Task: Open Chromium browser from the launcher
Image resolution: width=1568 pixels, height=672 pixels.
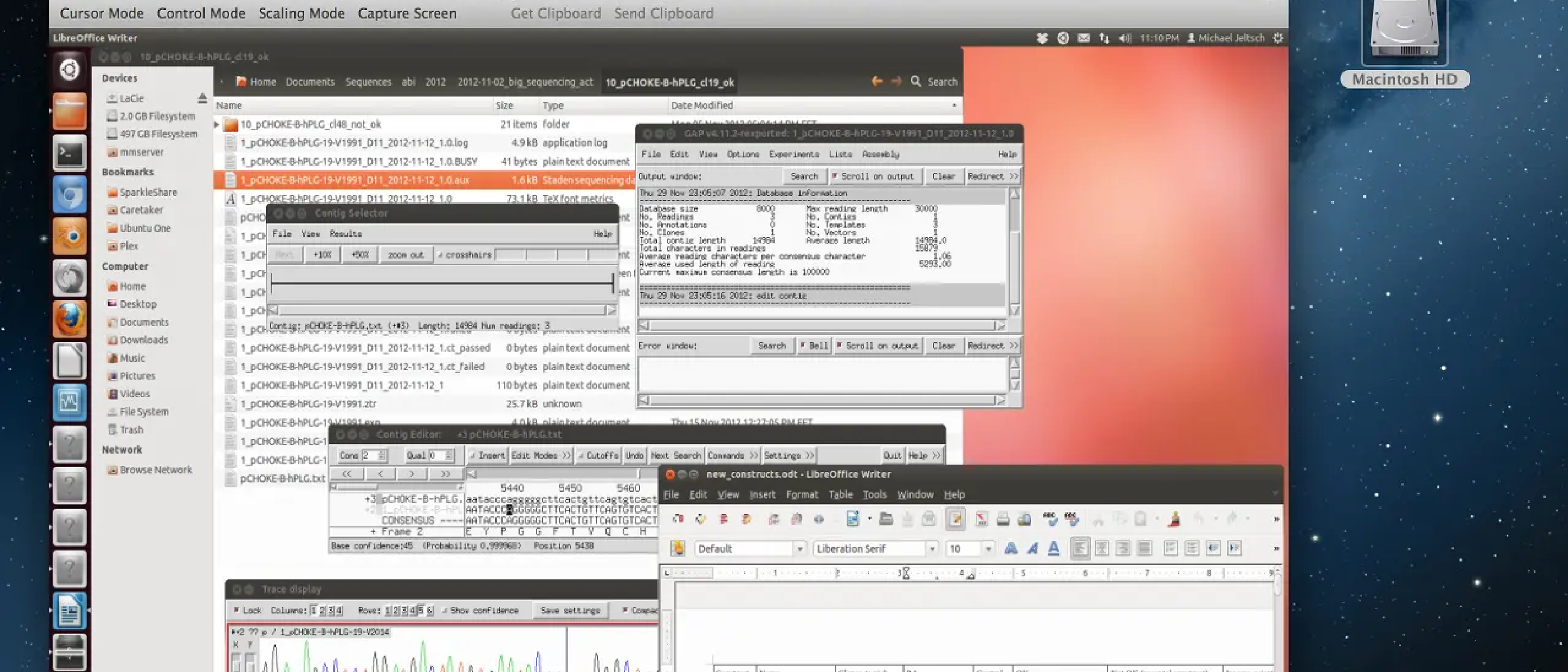Action: (69, 194)
